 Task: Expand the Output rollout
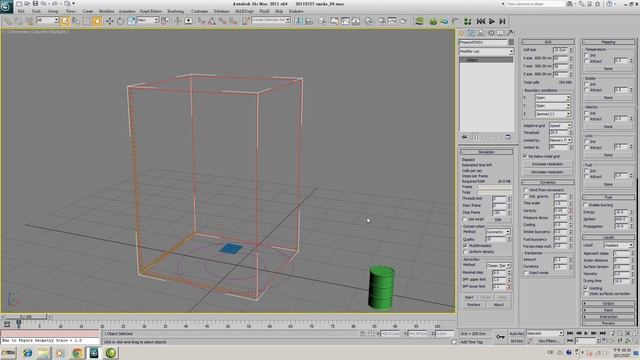tap(608, 304)
